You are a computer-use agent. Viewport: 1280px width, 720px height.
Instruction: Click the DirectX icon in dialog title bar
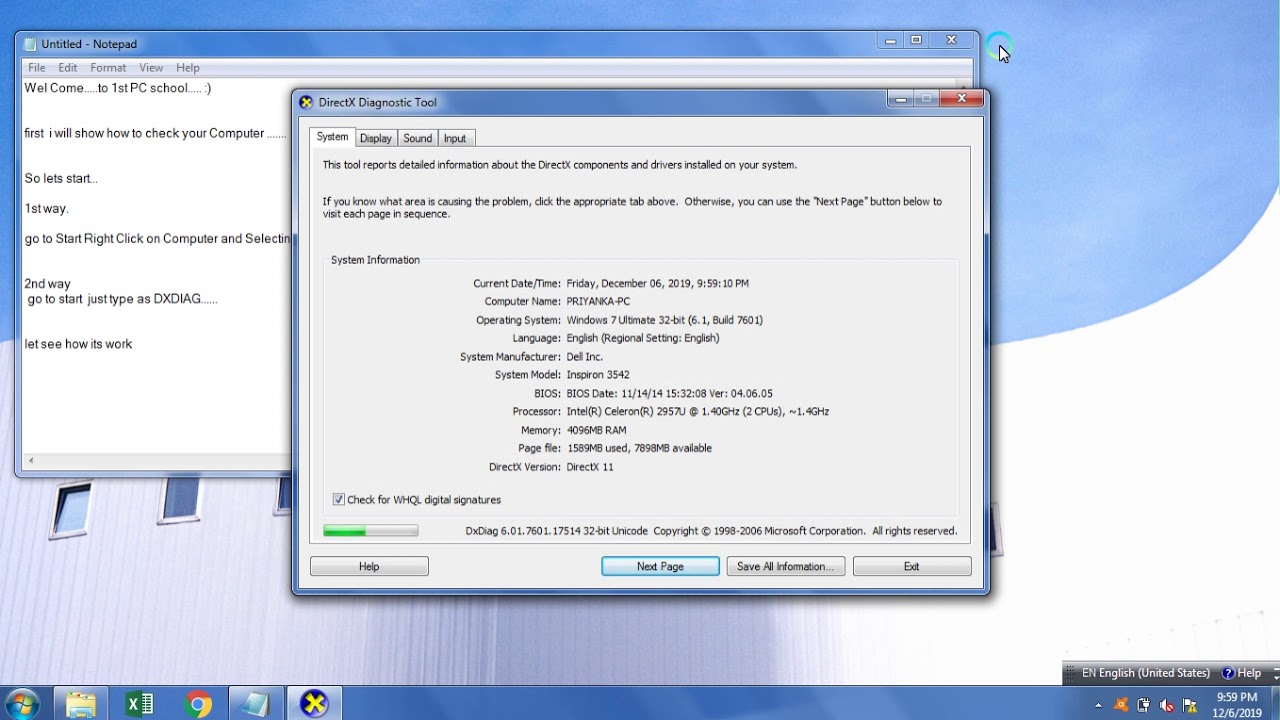tap(307, 102)
